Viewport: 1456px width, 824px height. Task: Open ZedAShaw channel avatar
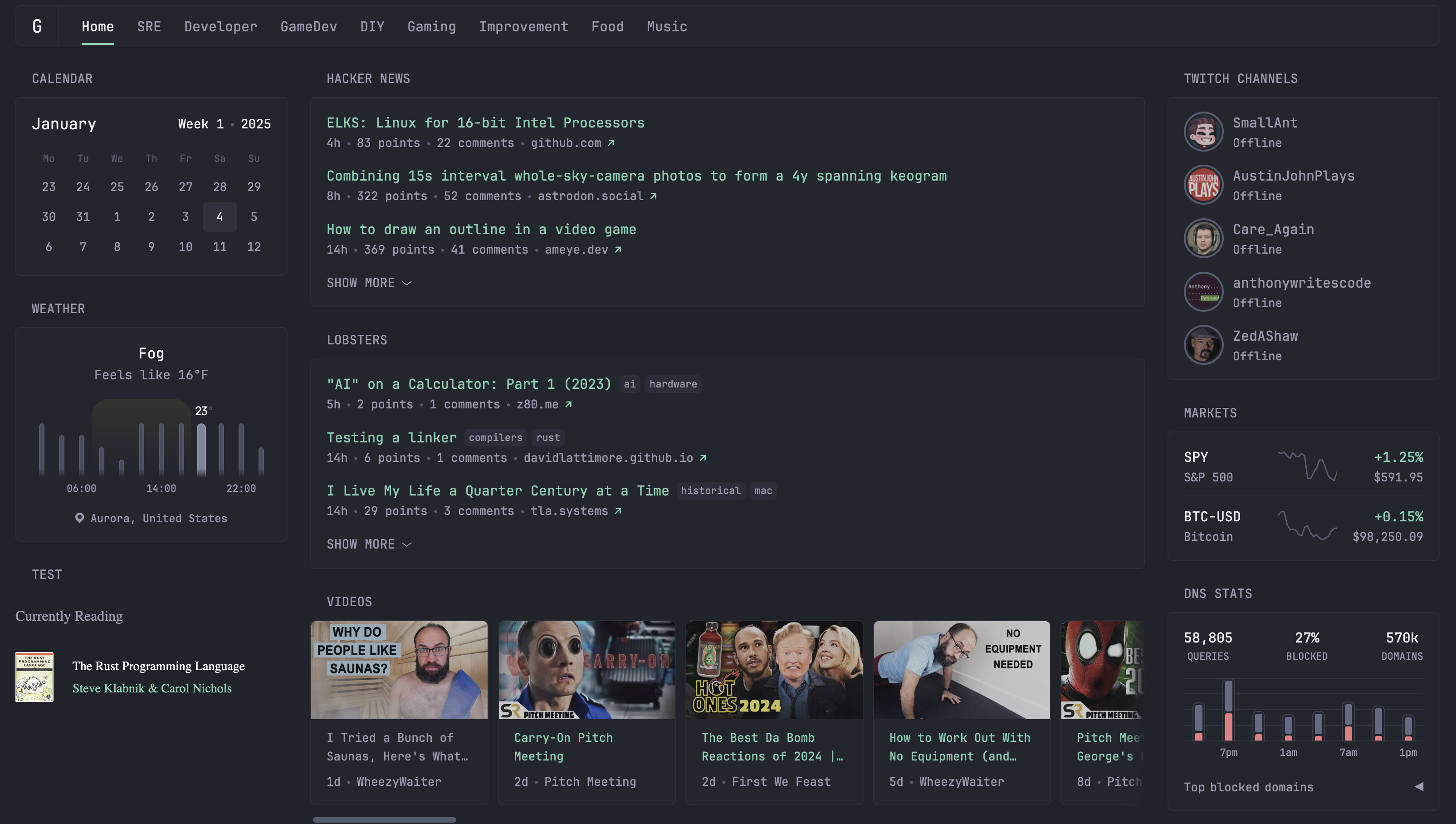point(1203,345)
